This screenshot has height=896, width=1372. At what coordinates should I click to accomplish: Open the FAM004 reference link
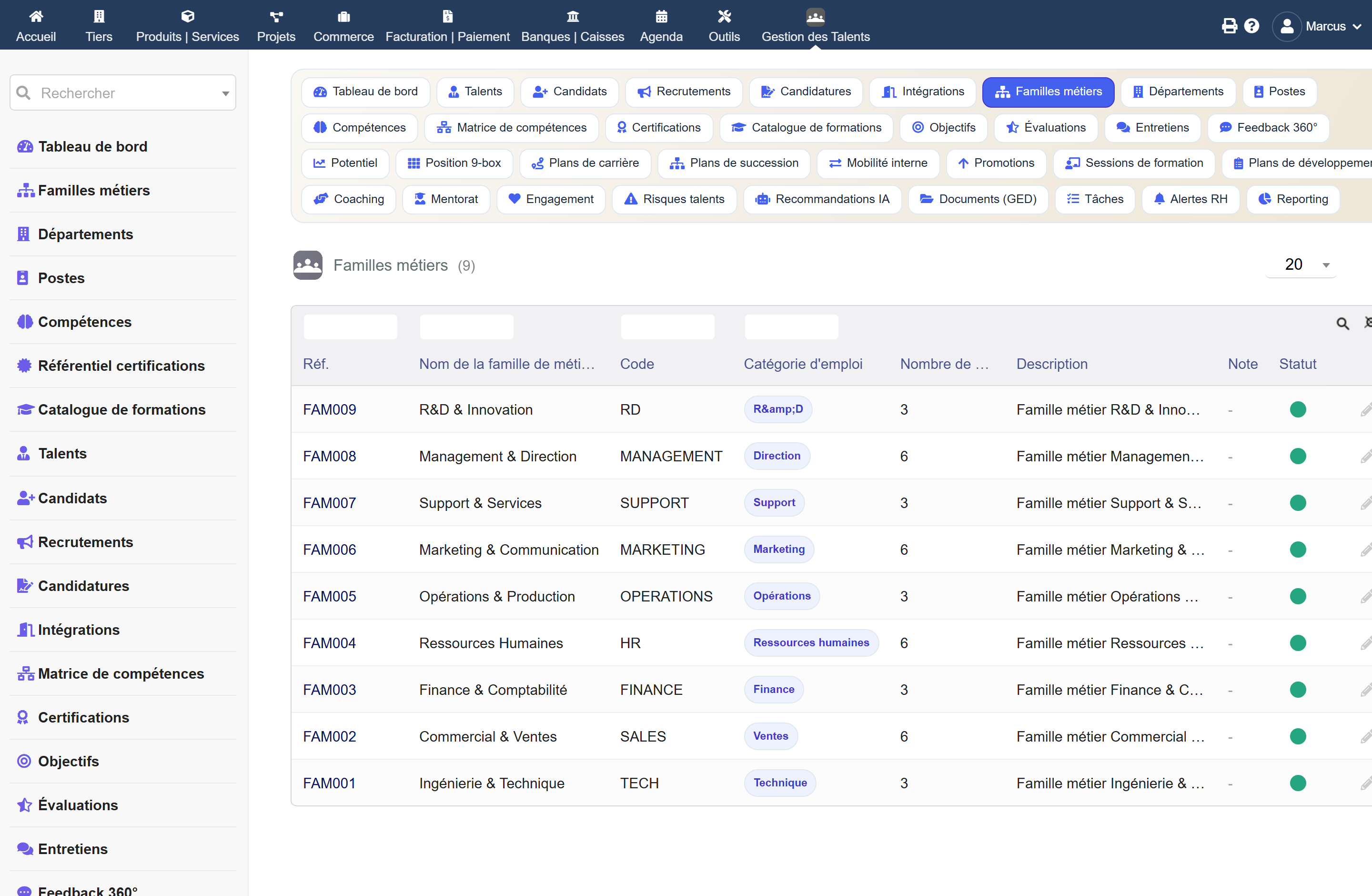[x=330, y=643]
